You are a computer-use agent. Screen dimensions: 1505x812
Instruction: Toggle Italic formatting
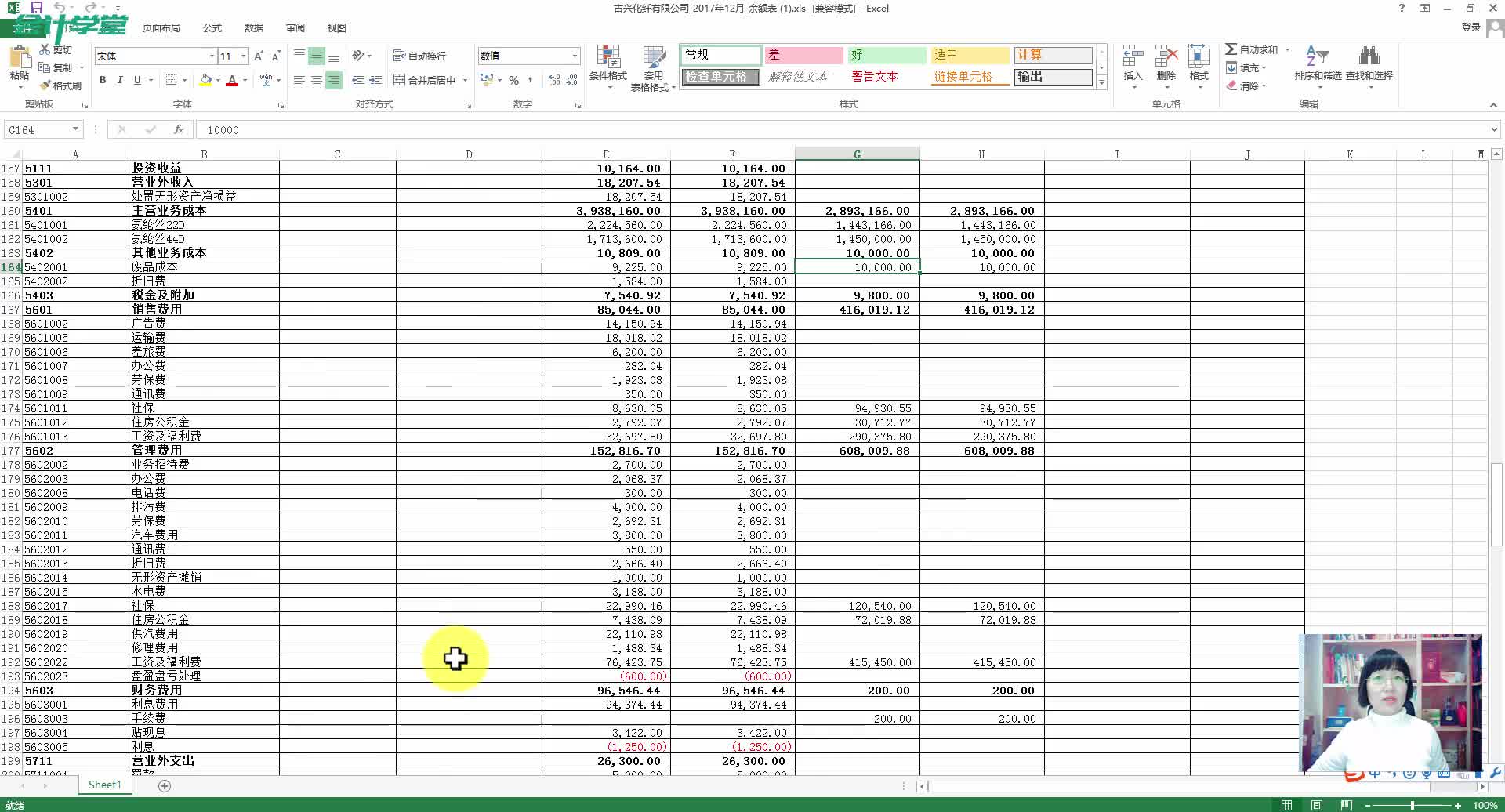[120, 80]
